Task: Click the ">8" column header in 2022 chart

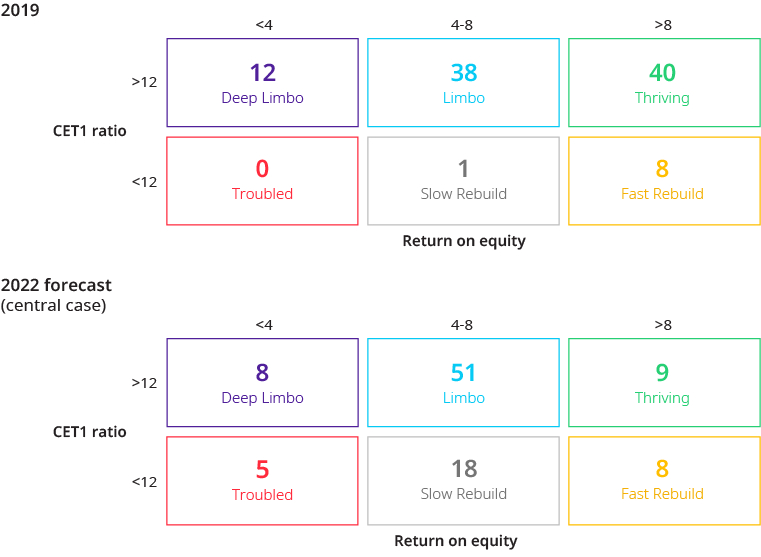Action: (662, 324)
